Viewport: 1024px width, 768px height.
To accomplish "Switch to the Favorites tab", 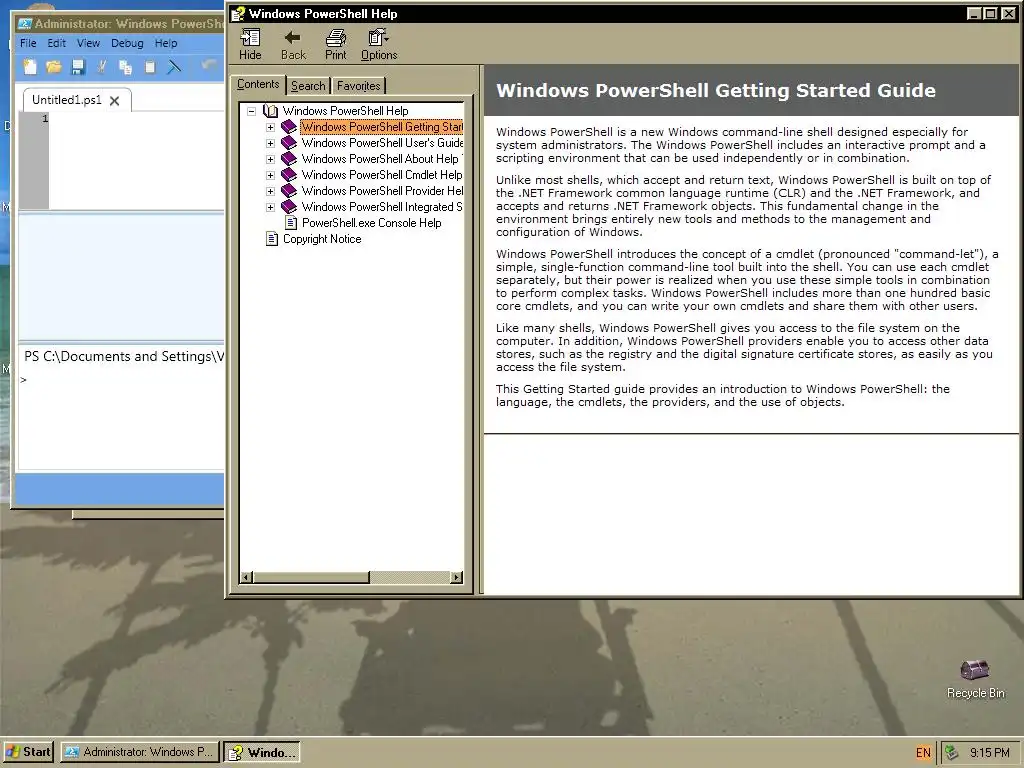I will click(x=359, y=86).
